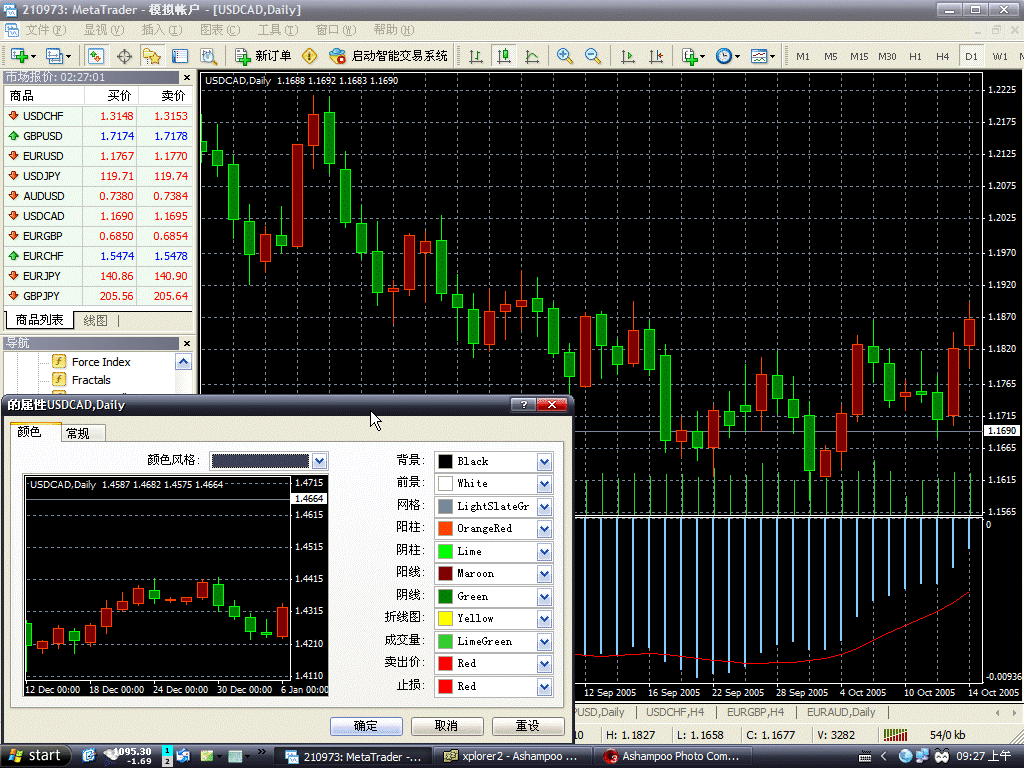
Task: Click the Red 止损 color swatch
Action: click(445, 686)
